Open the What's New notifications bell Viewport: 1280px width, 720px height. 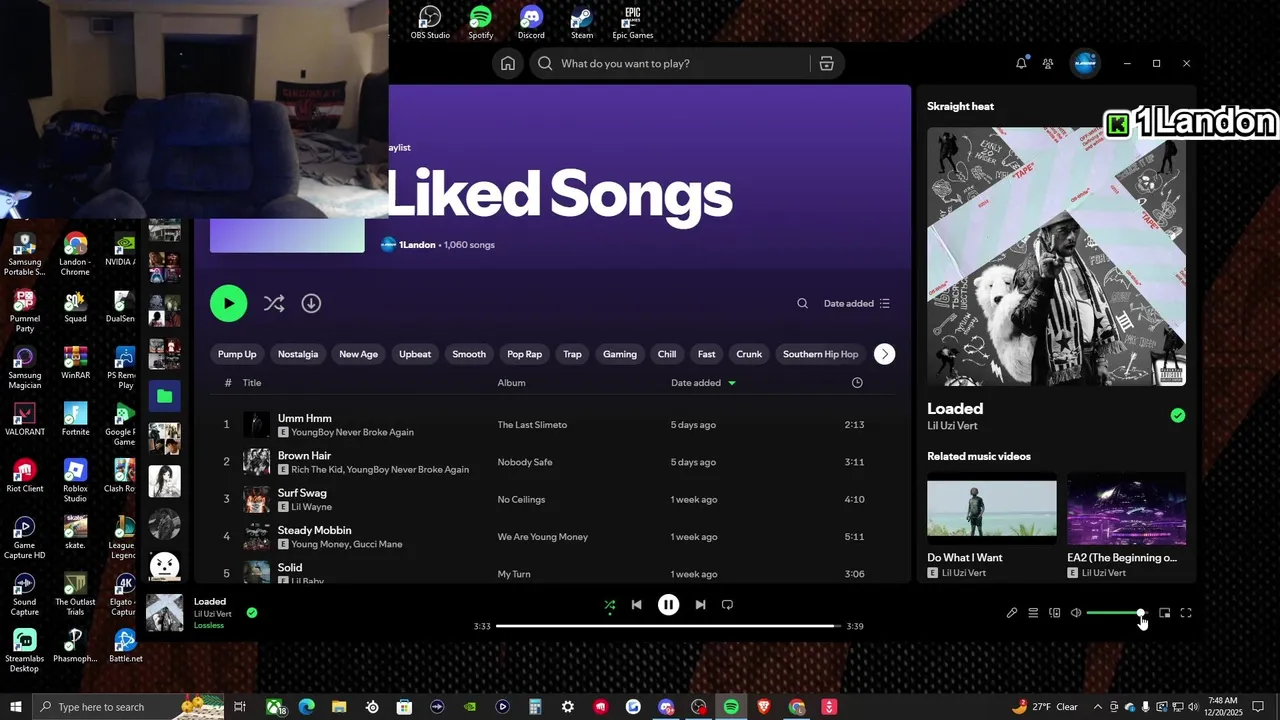[x=1021, y=63]
